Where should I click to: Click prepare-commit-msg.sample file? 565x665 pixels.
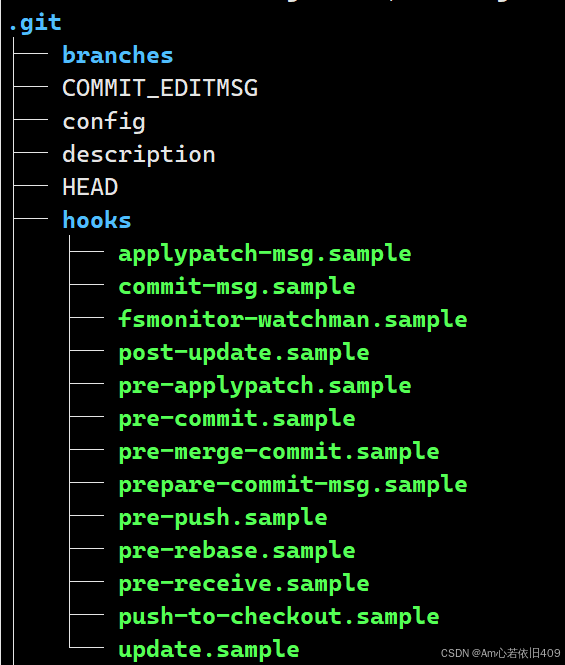click(x=293, y=485)
